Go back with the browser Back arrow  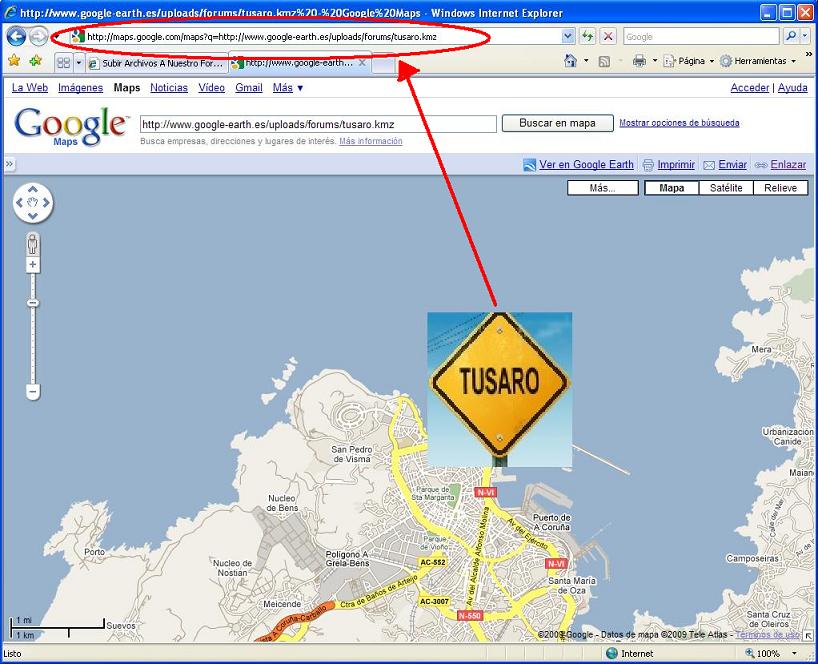tap(16, 36)
